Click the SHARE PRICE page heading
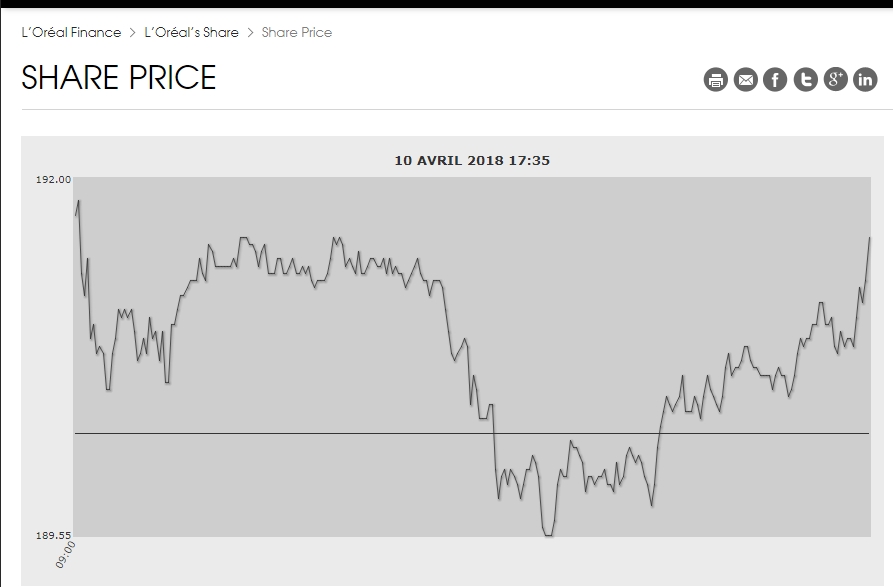The height and width of the screenshot is (587, 893). coord(119,78)
